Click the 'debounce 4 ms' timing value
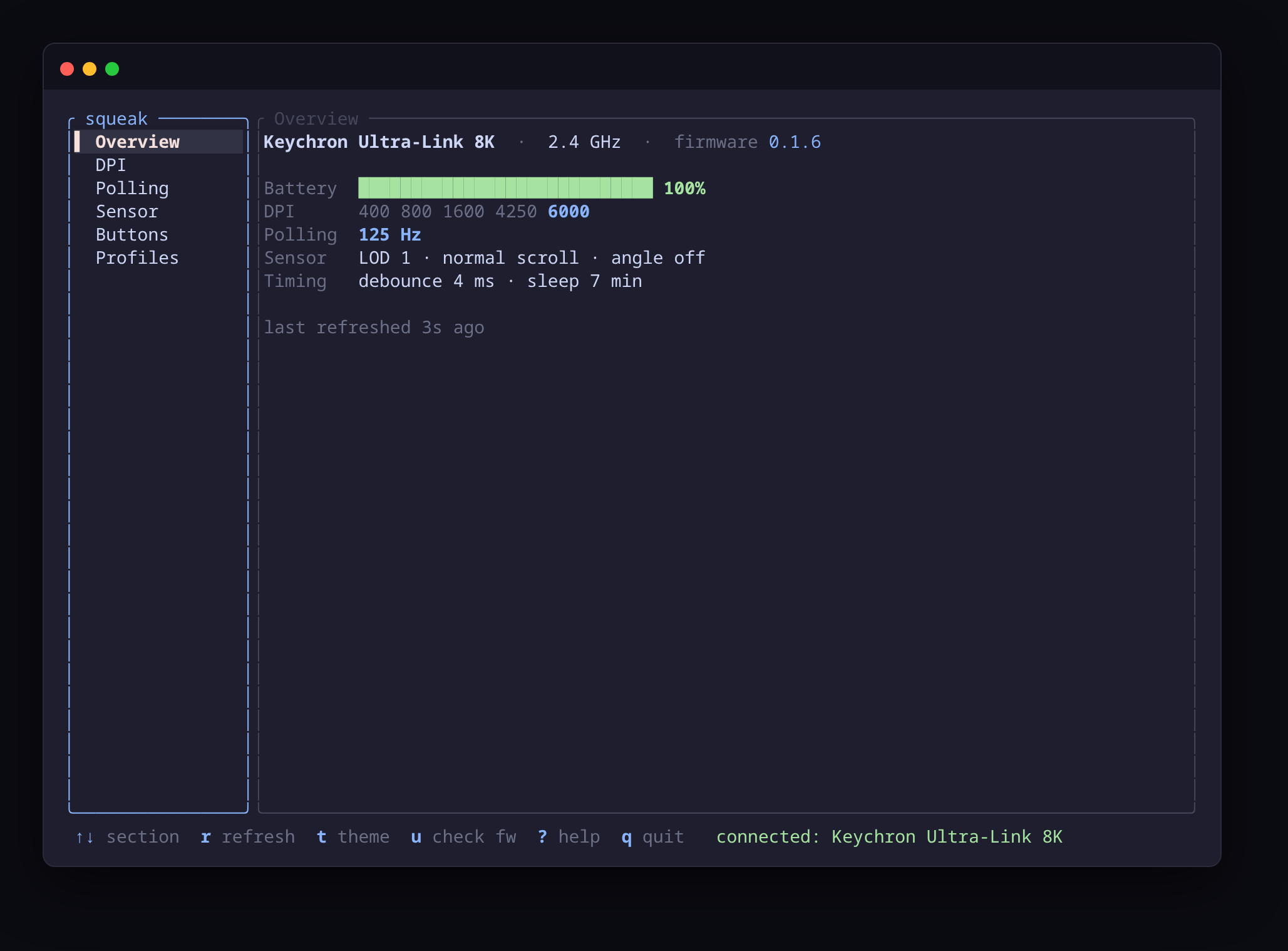 click(426, 281)
